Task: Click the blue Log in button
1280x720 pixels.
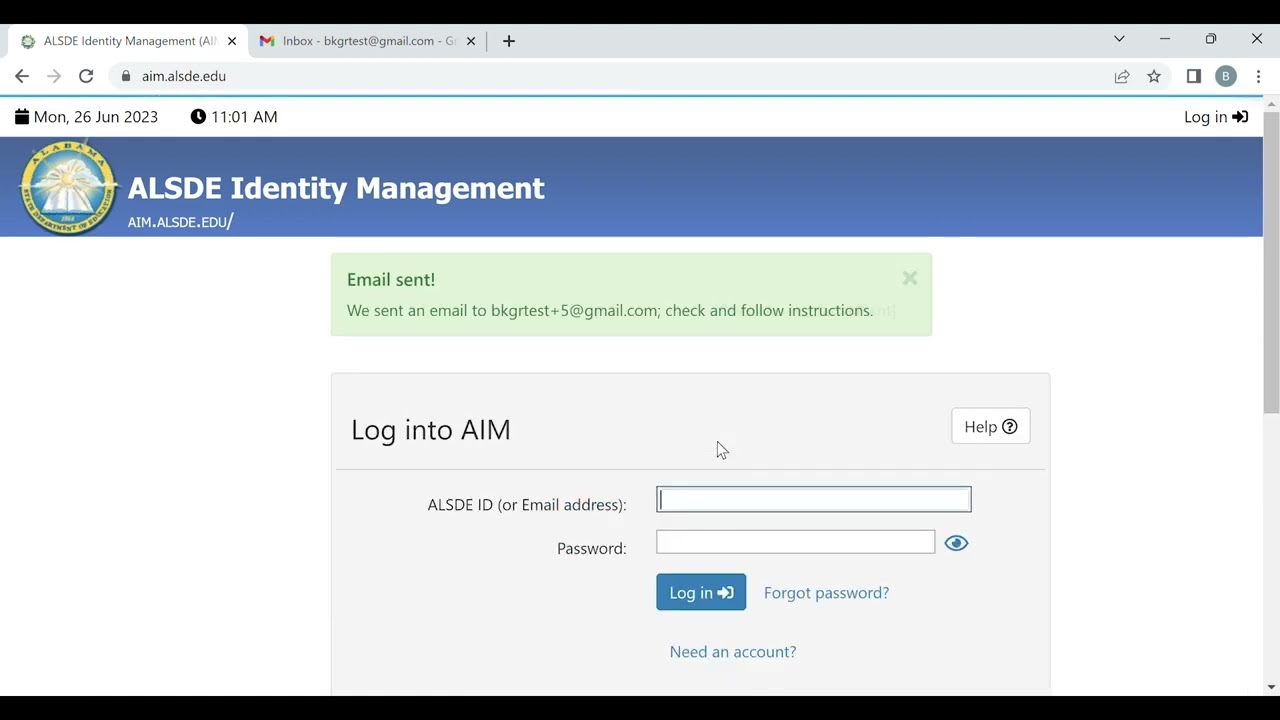Action: pos(701,592)
